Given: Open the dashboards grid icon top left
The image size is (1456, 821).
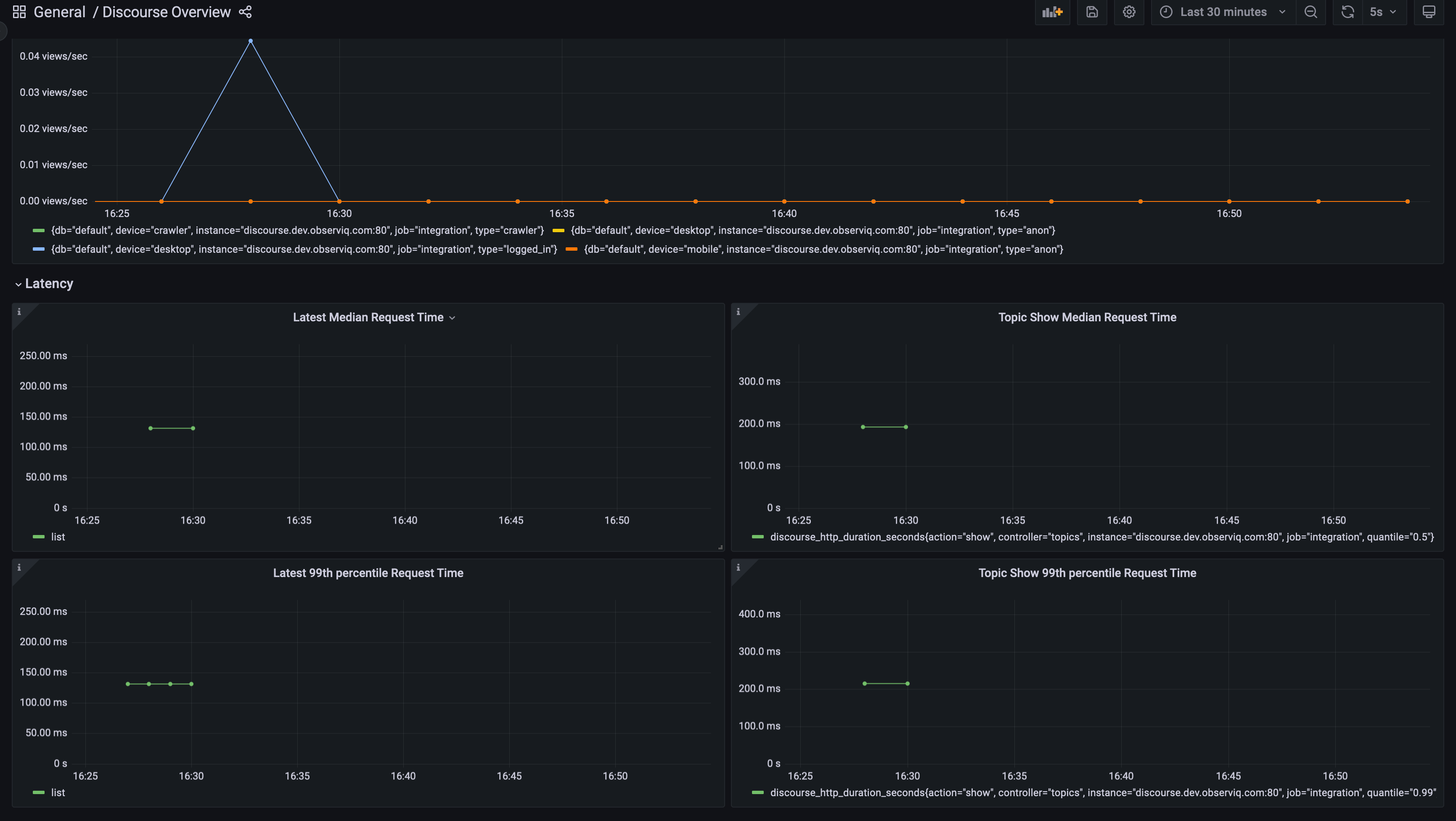Looking at the screenshot, I should (19, 11).
